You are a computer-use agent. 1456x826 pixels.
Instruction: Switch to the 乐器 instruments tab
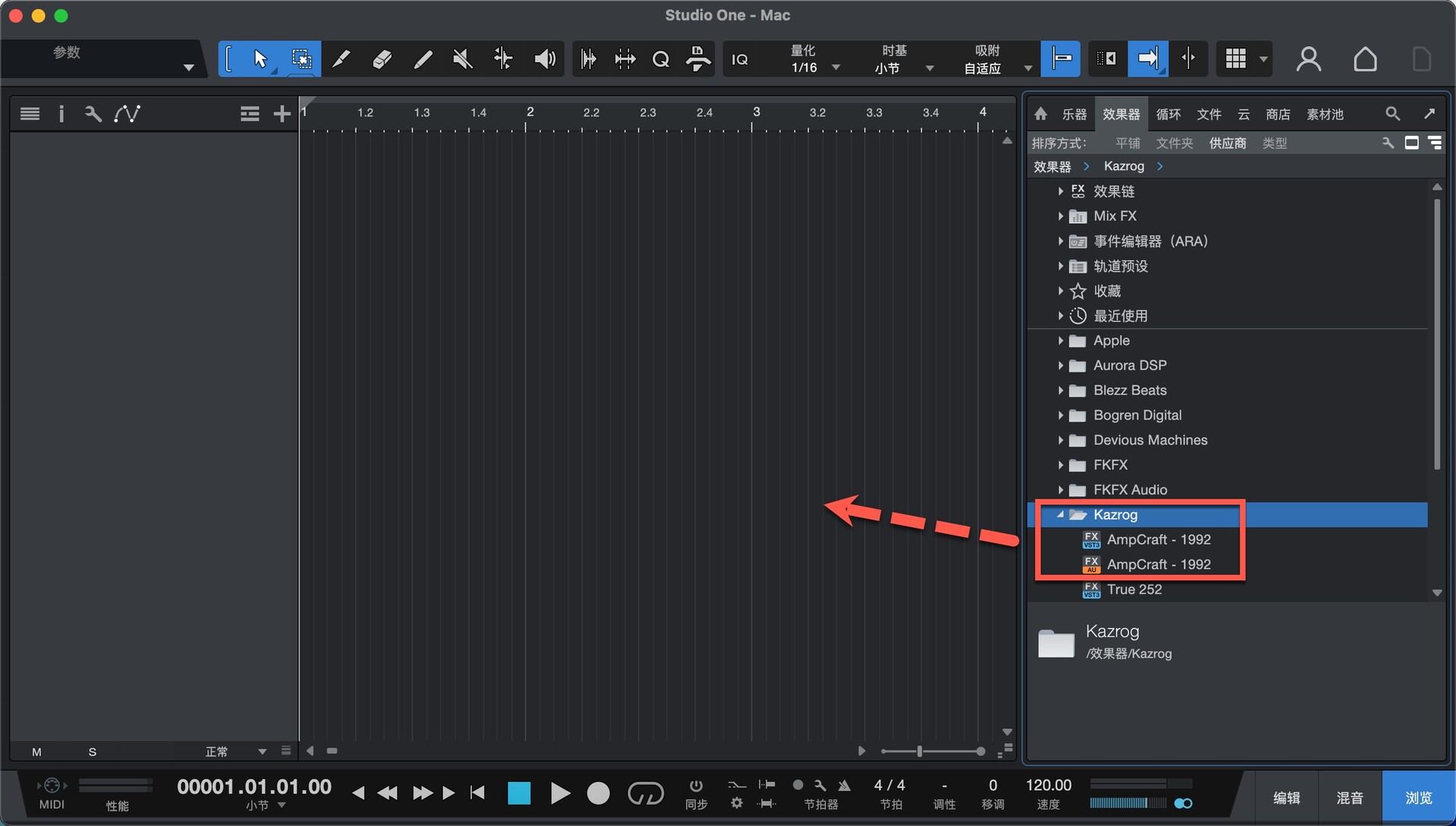point(1074,114)
